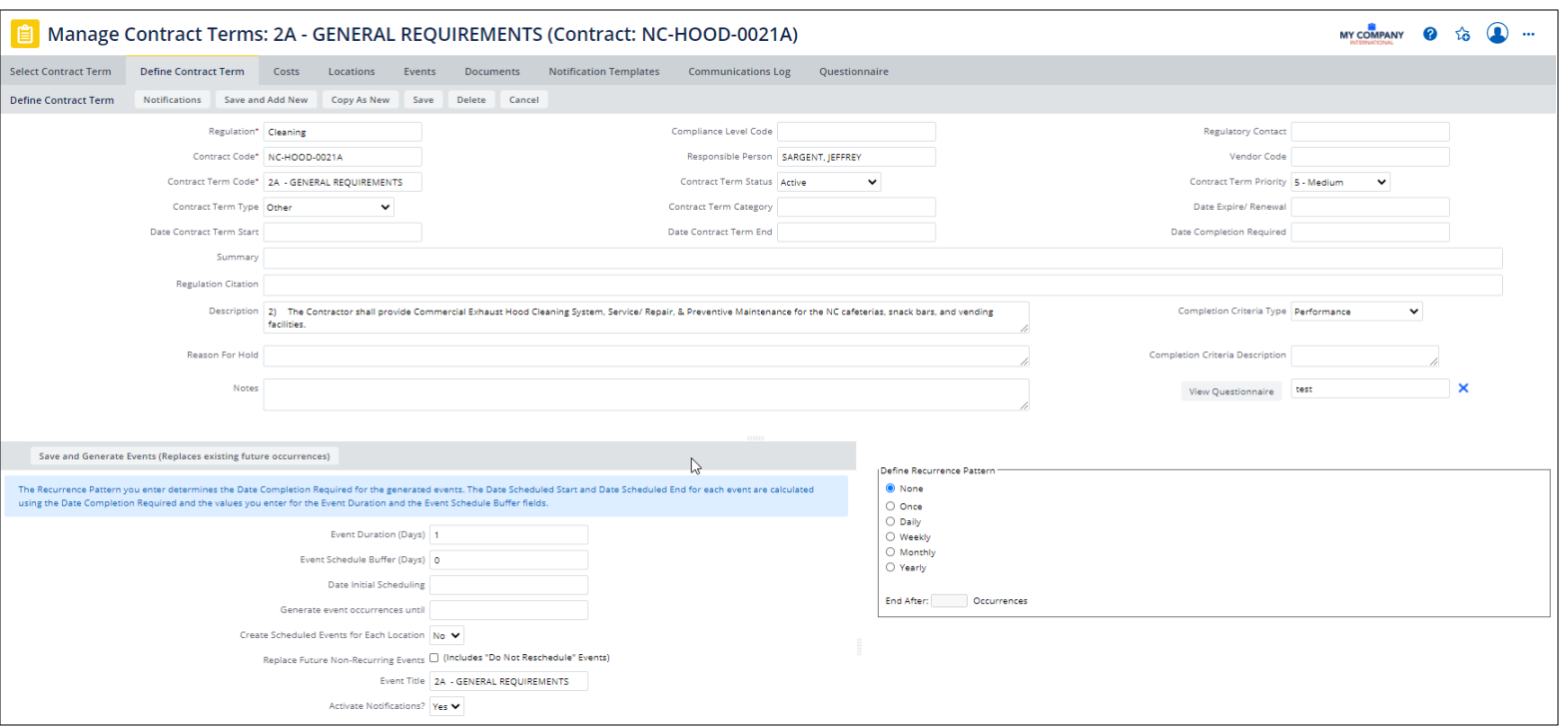This screenshot has height=727, width=1568.
Task: Expand the Contract Term Status dropdown
Action: [829, 182]
